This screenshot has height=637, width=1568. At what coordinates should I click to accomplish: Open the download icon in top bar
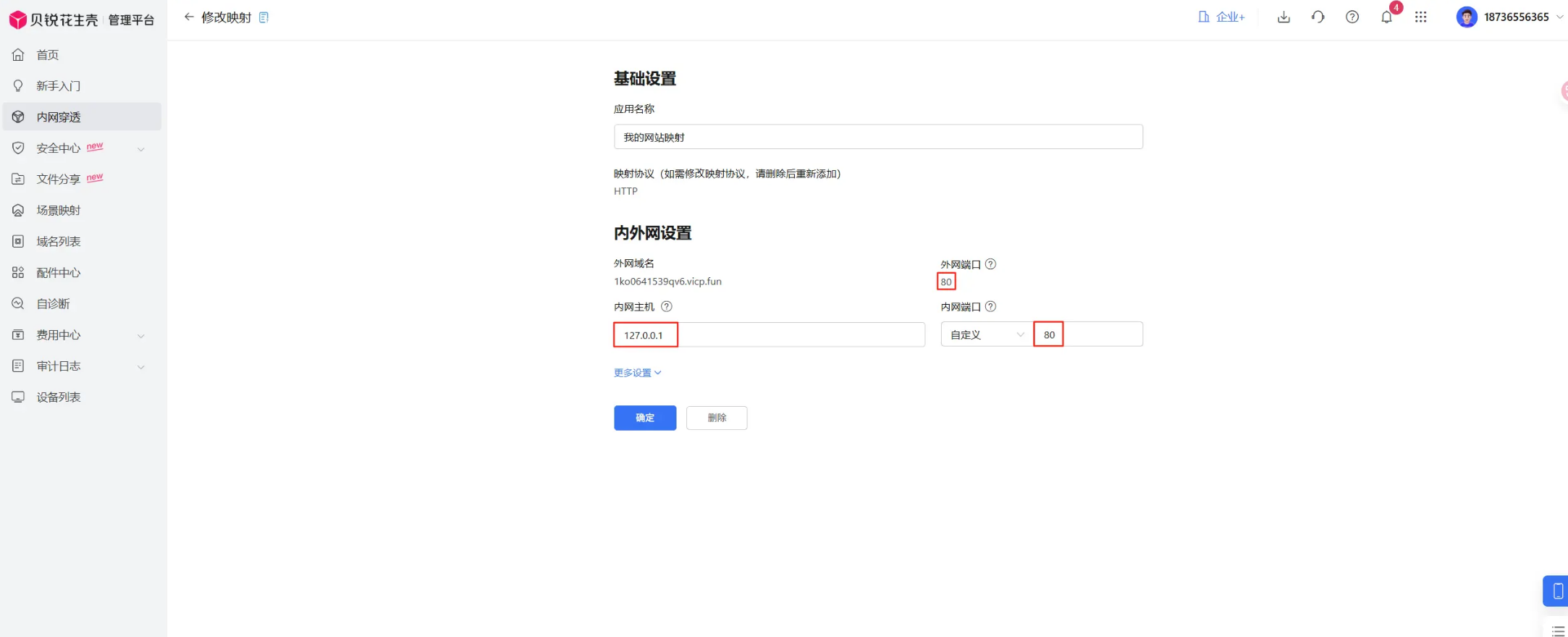click(x=1284, y=17)
